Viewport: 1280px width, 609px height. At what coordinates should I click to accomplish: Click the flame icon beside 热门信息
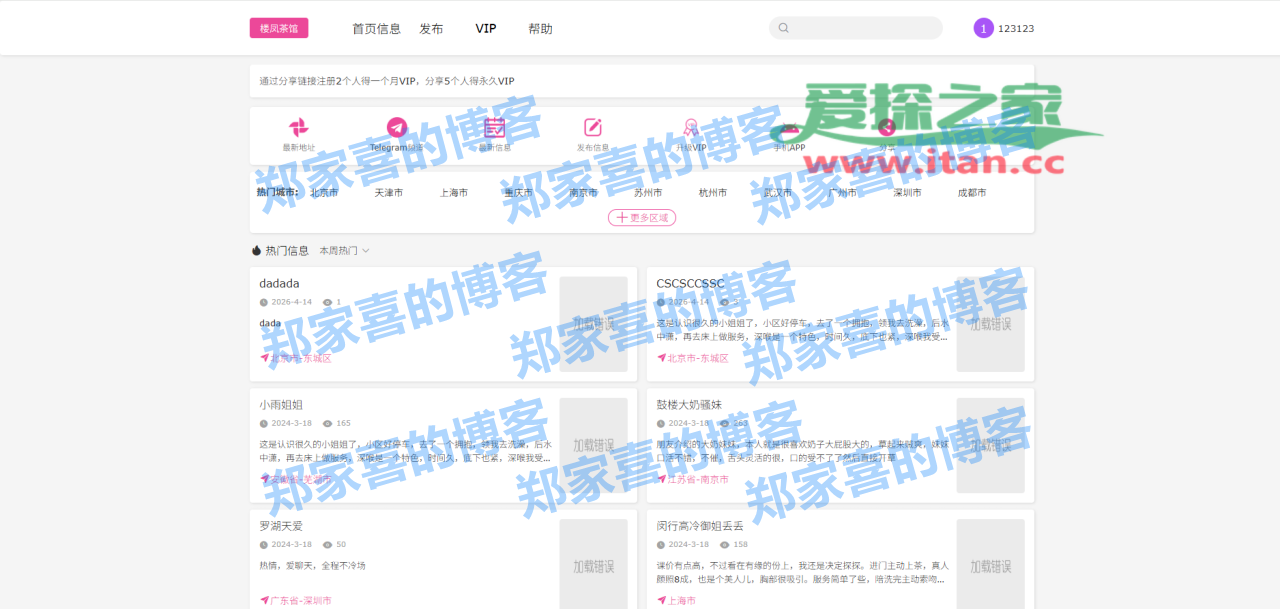(x=256, y=251)
